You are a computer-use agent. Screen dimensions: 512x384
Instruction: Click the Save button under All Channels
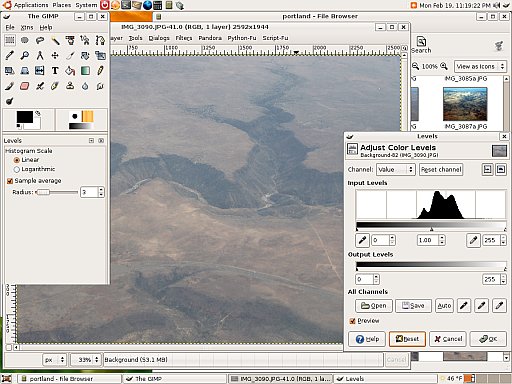pos(413,306)
